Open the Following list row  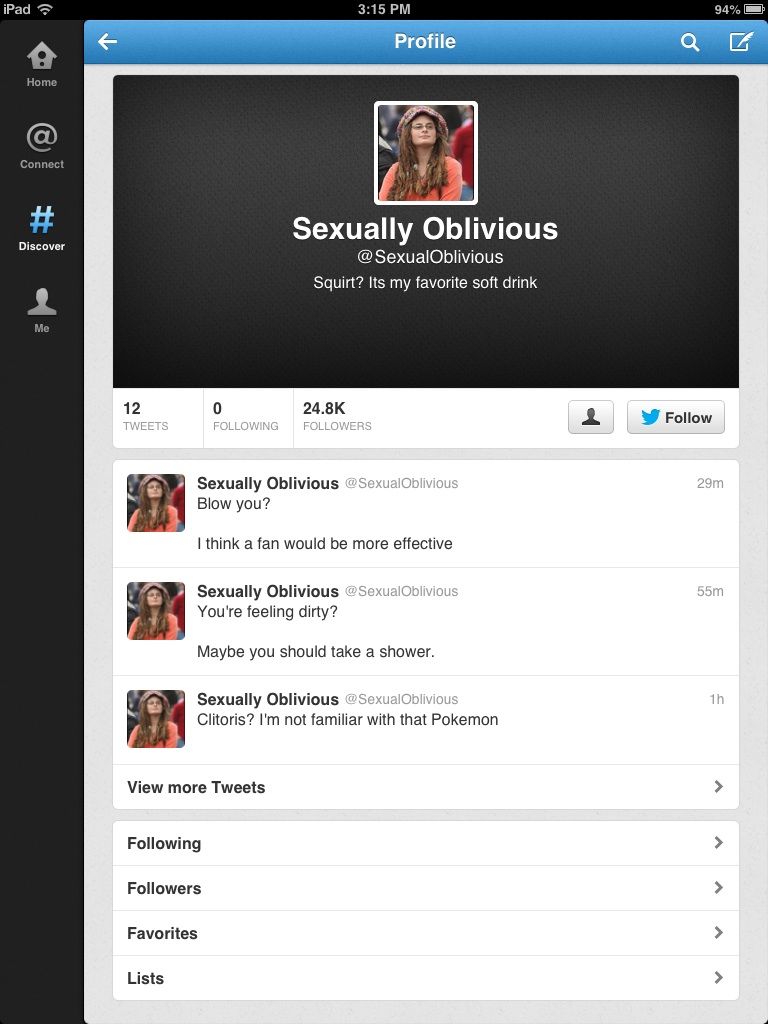pos(426,843)
